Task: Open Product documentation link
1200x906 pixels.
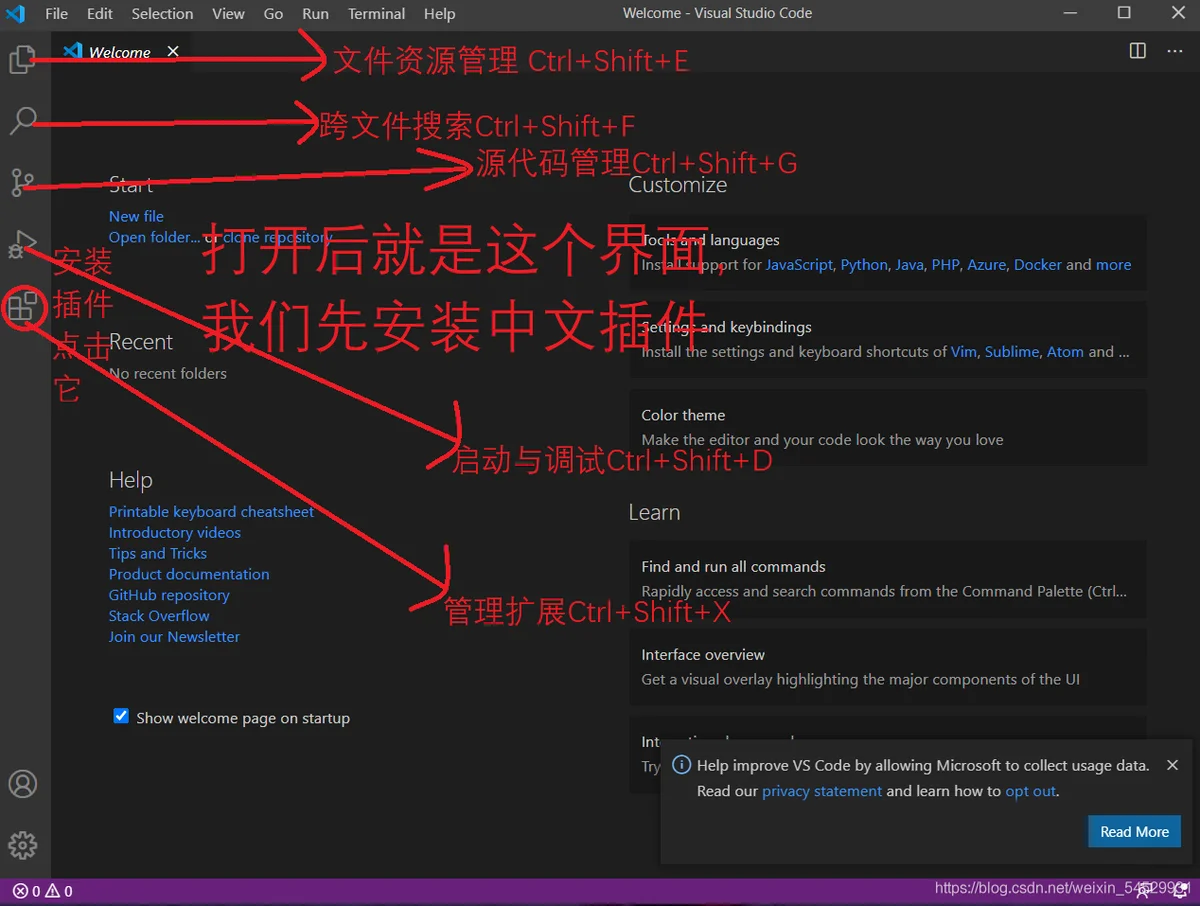Action: 189,574
